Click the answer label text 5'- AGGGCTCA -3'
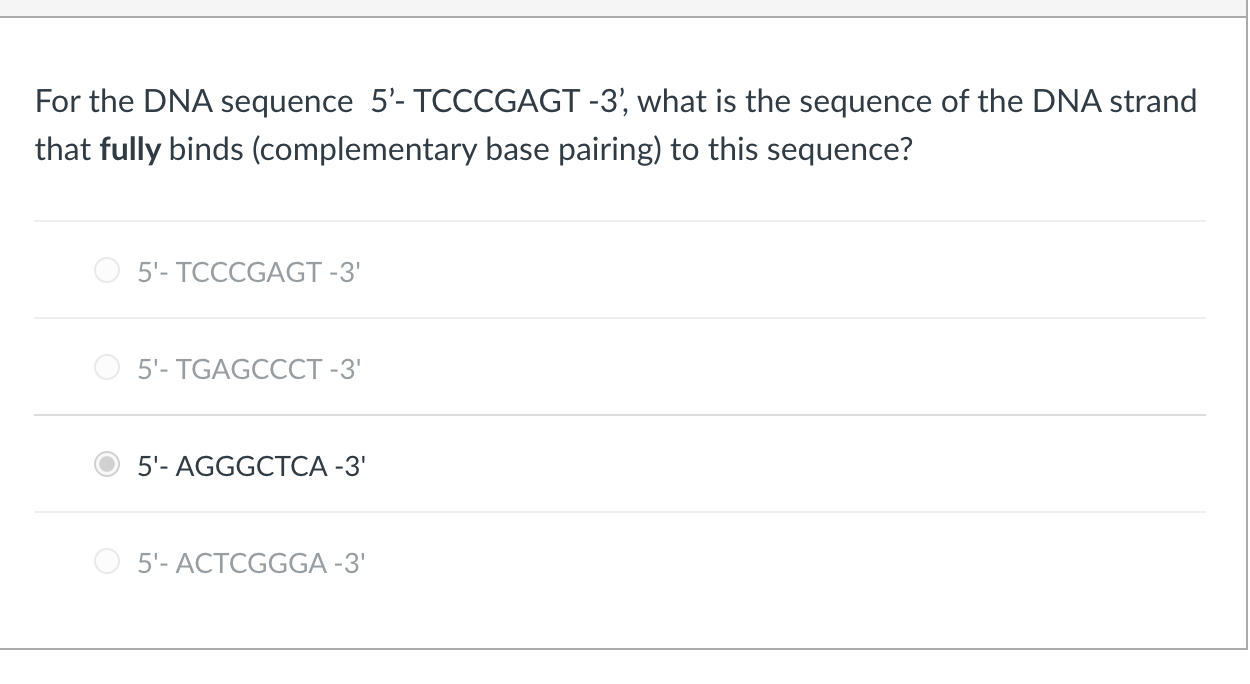 [x=247, y=464]
